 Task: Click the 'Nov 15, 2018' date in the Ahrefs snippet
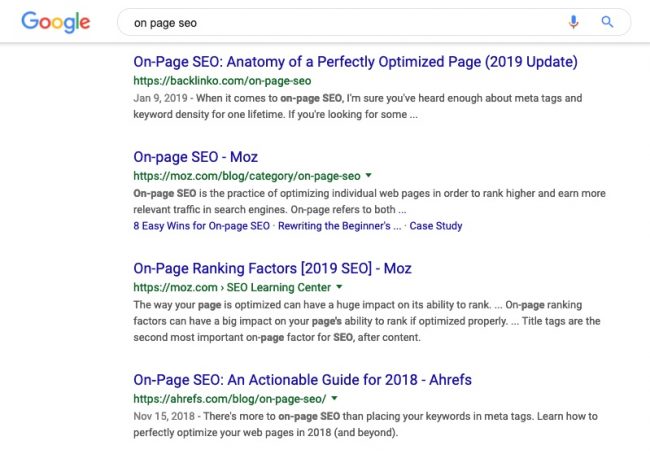(x=164, y=416)
